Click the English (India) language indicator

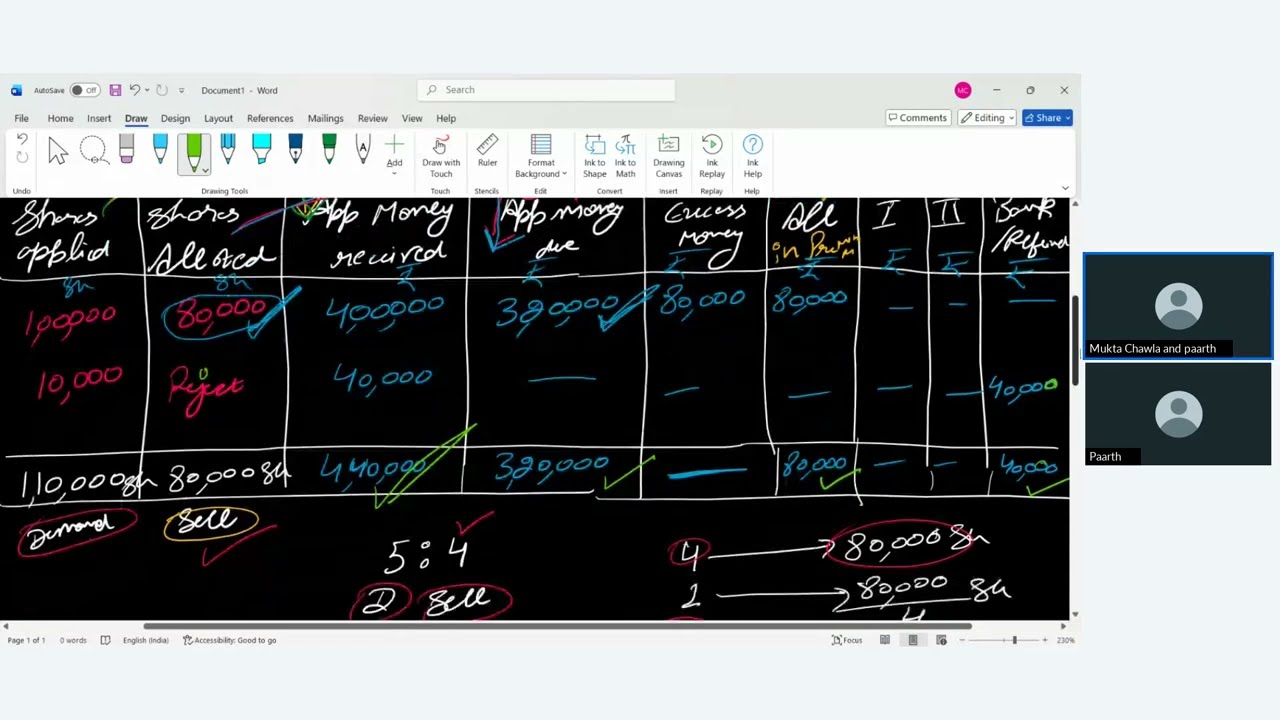(x=146, y=640)
